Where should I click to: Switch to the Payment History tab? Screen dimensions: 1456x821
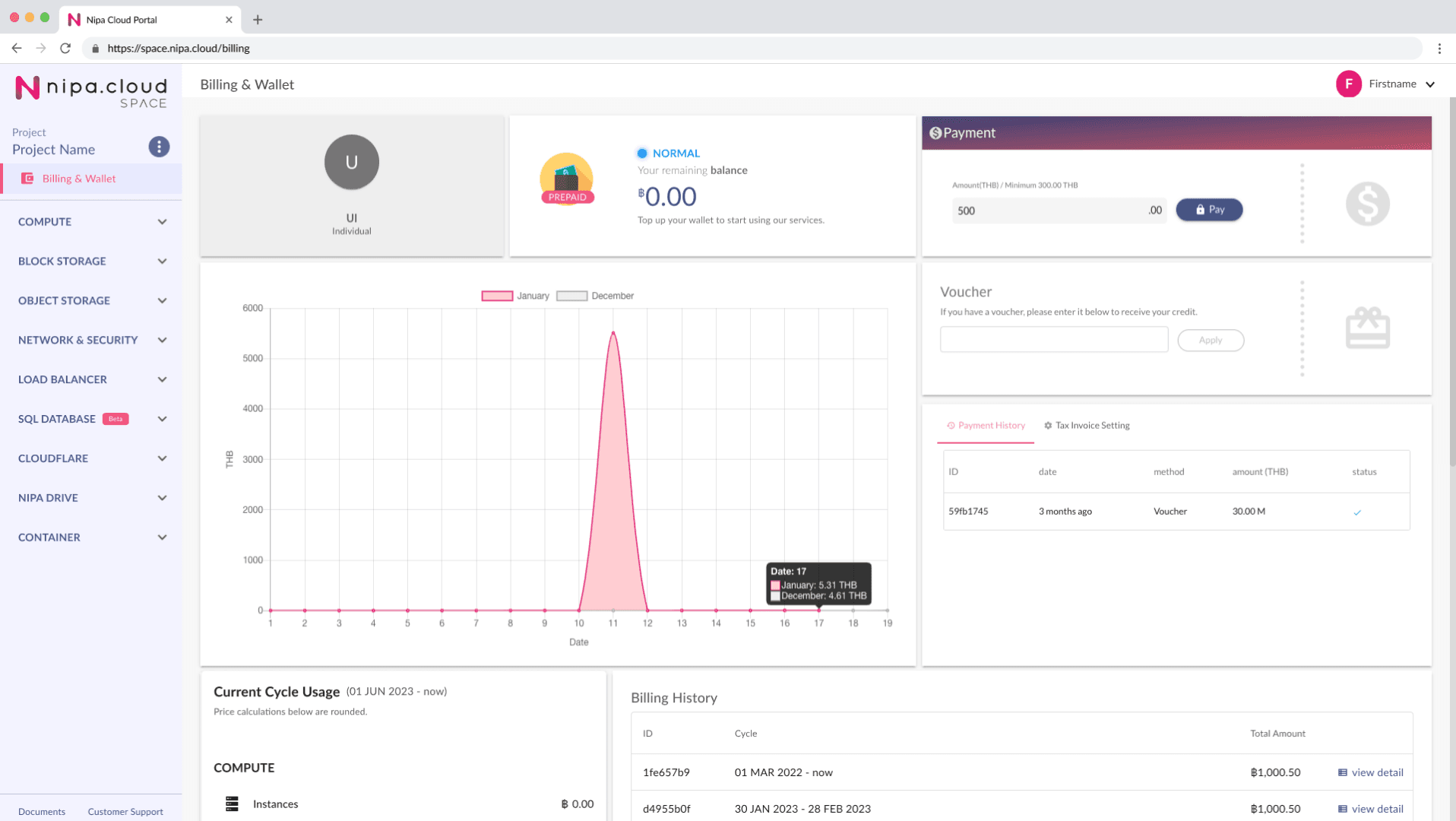click(986, 425)
